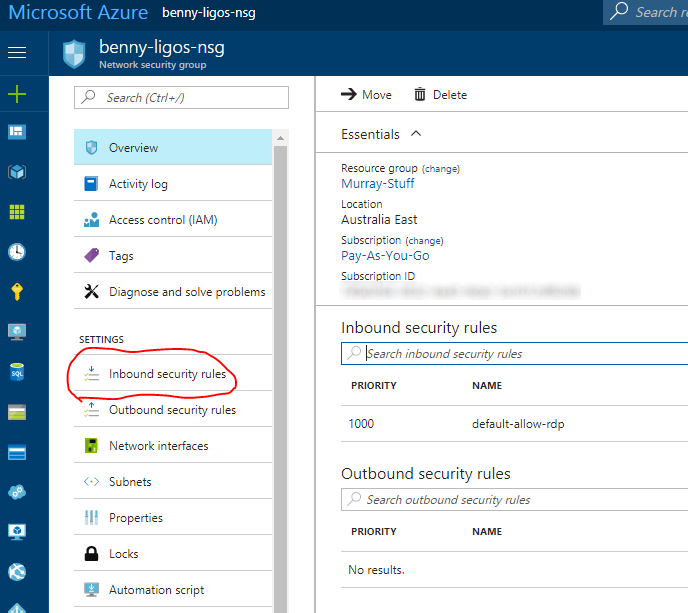
Task: Open SQL databases icon in sidebar
Action: pos(17,372)
